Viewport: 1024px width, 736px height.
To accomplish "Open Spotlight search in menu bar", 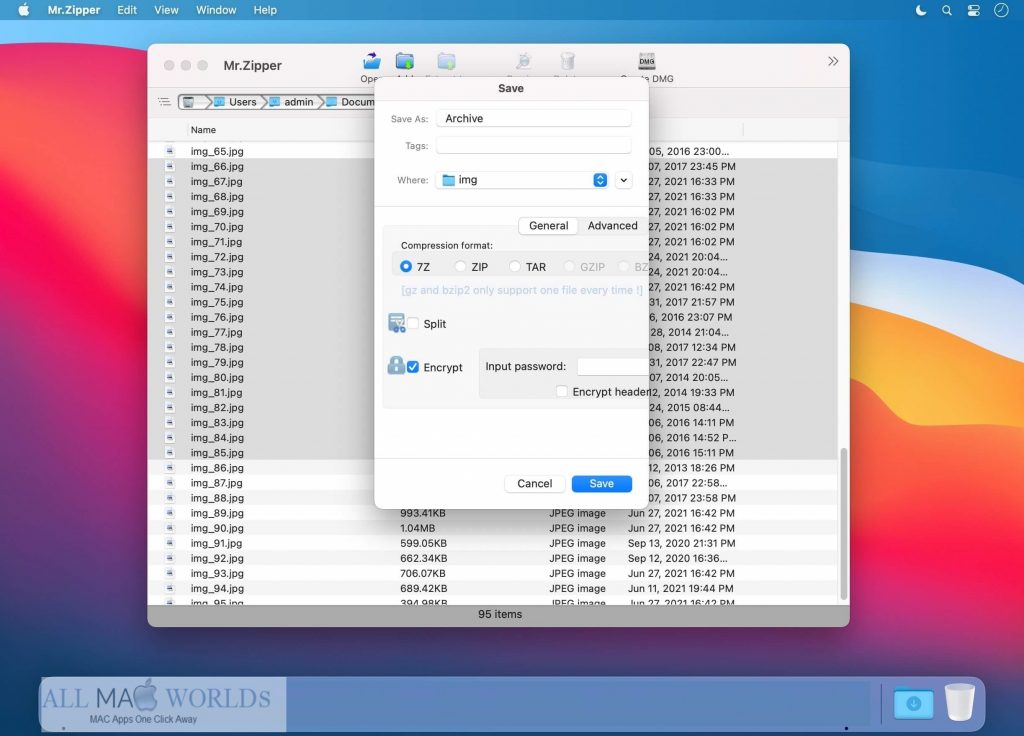I will tap(947, 10).
